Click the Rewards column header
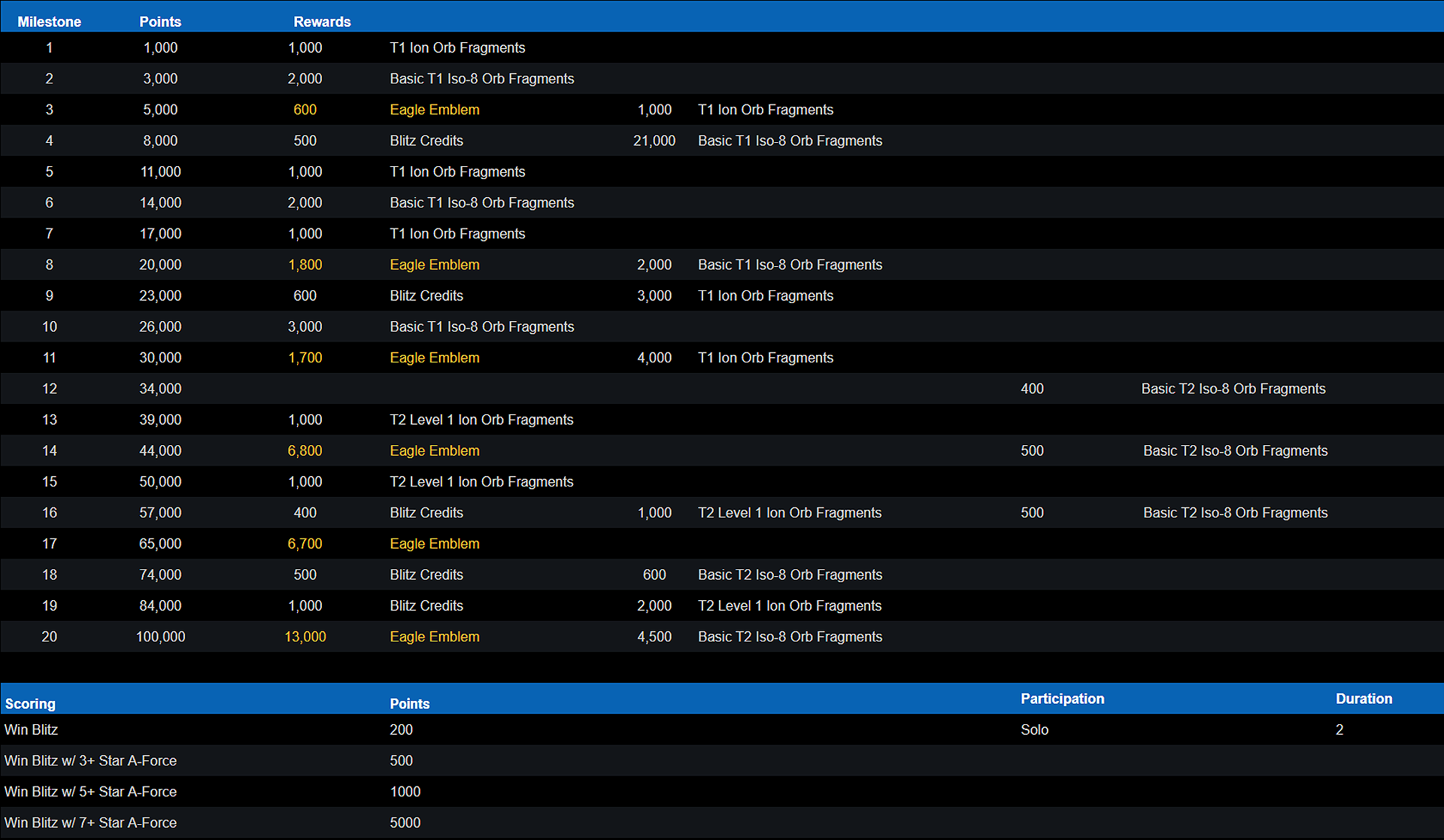This screenshot has height=840, width=1444. point(322,22)
